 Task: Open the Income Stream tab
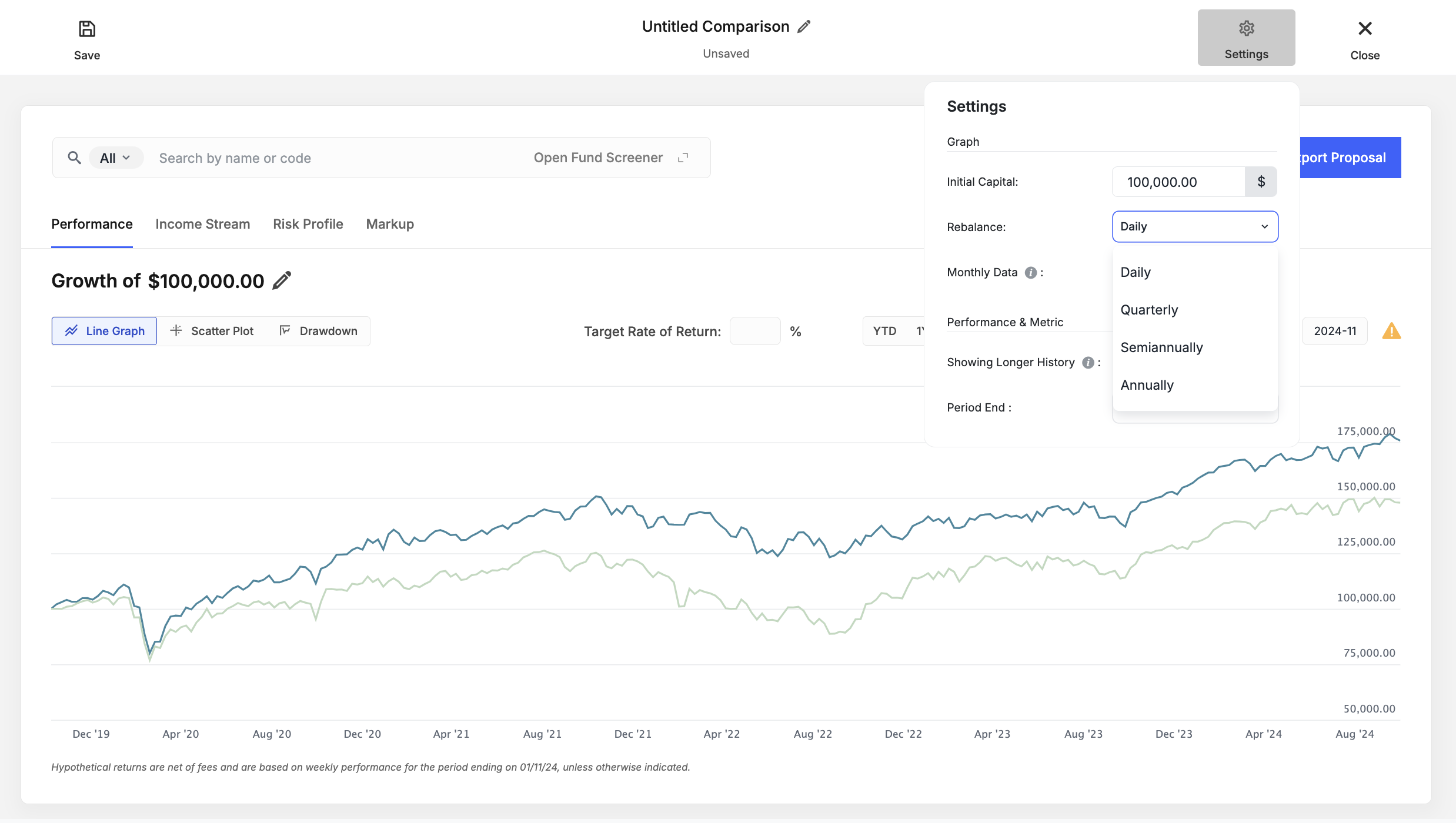[x=202, y=224]
